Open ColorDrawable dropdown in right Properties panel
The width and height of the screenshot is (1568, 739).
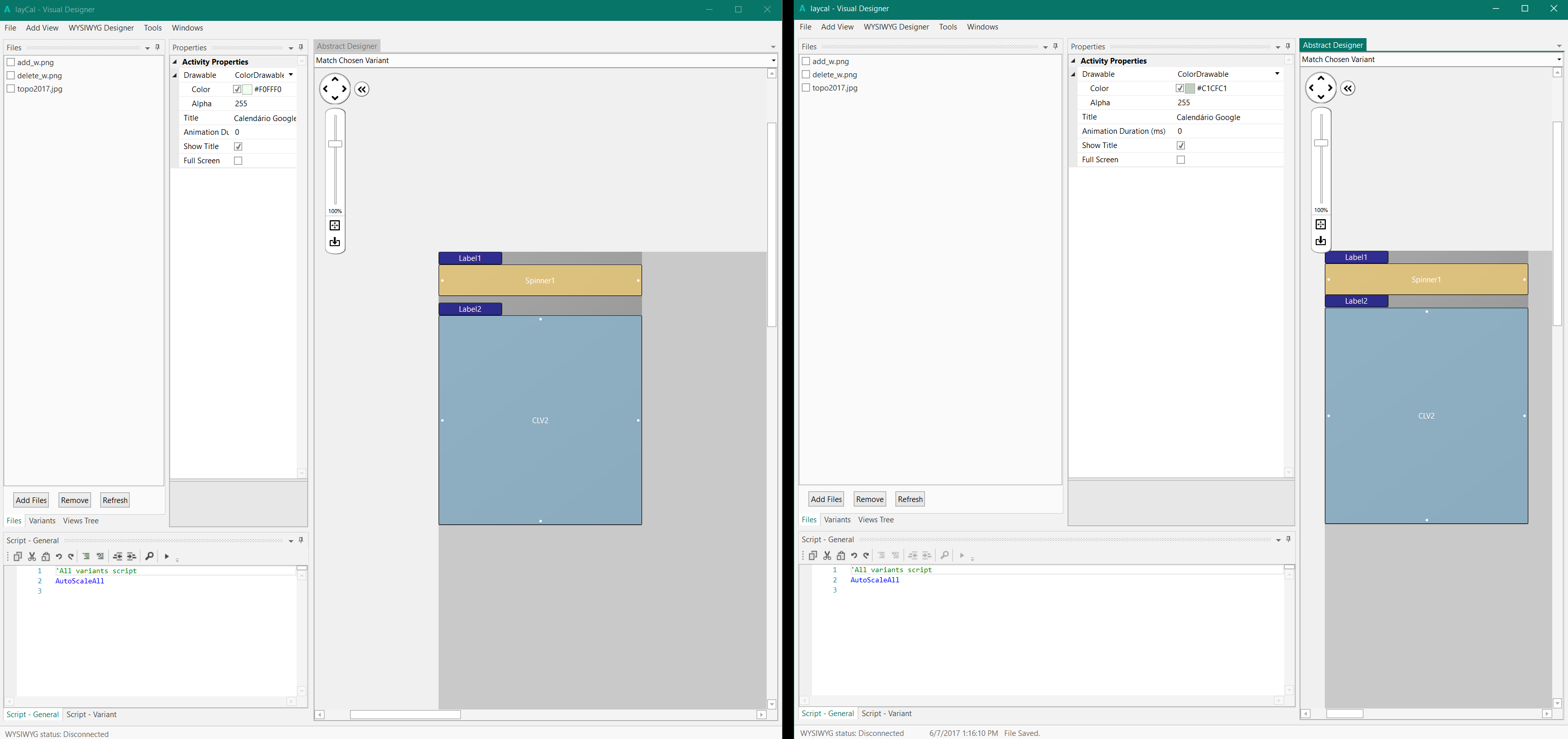tap(1277, 74)
